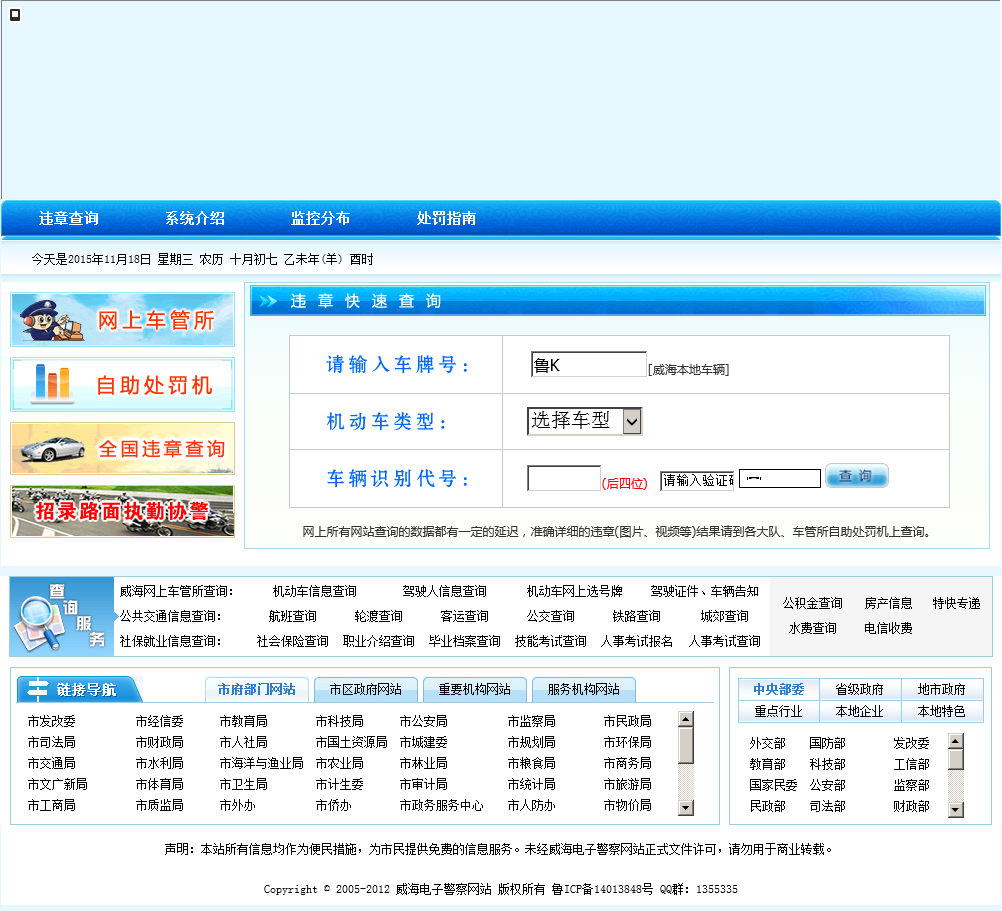Screen dimensions: 1002x911
Task: Open 毕业档案查询 link
Action: (x=465, y=641)
